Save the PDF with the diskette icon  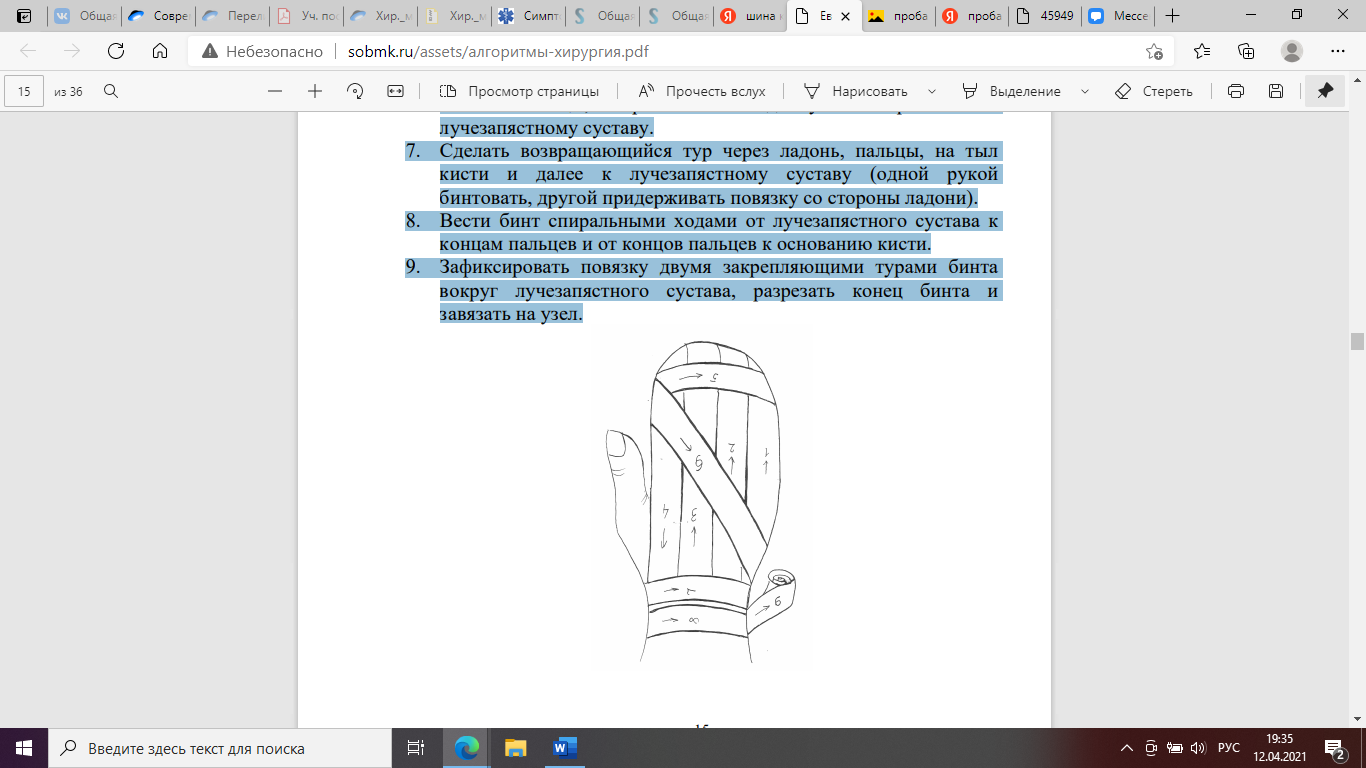[x=1276, y=91]
